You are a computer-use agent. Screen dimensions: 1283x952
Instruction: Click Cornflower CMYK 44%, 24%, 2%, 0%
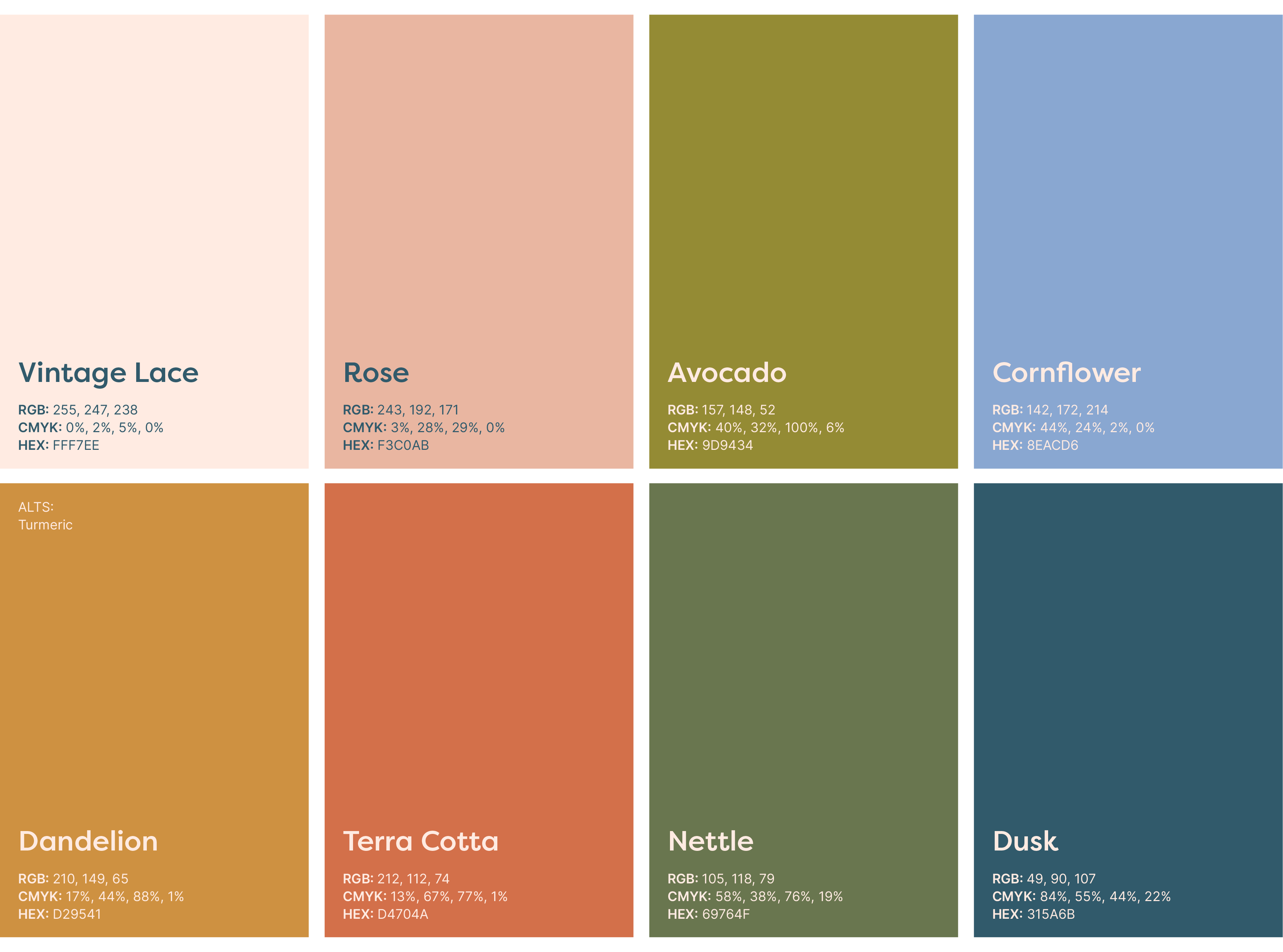[x=1073, y=428]
